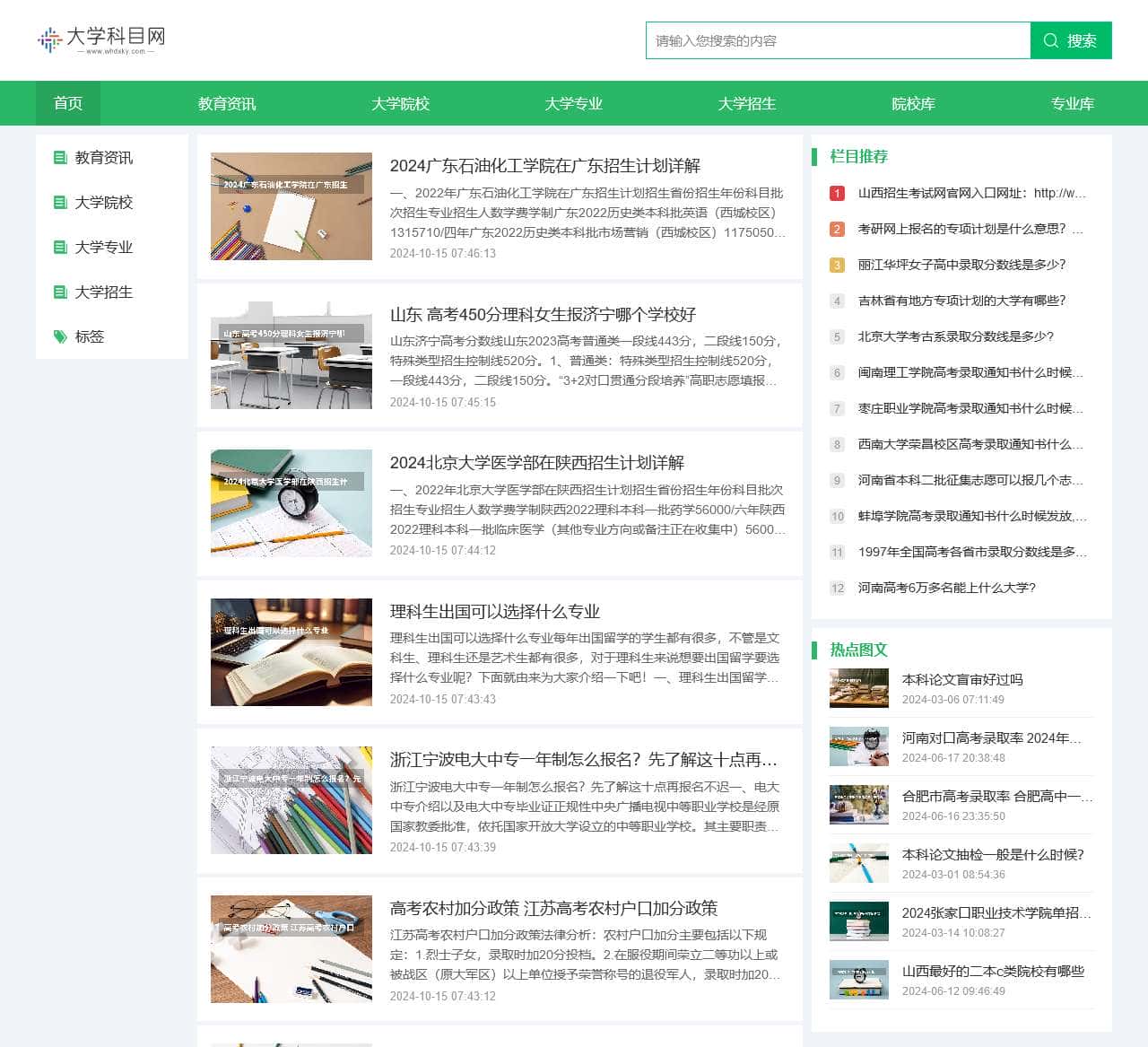Screen dimensions: 1148x1047
Task: Open recommended link 枣庄职业学院高考录取通知书
Action: click(972, 408)
